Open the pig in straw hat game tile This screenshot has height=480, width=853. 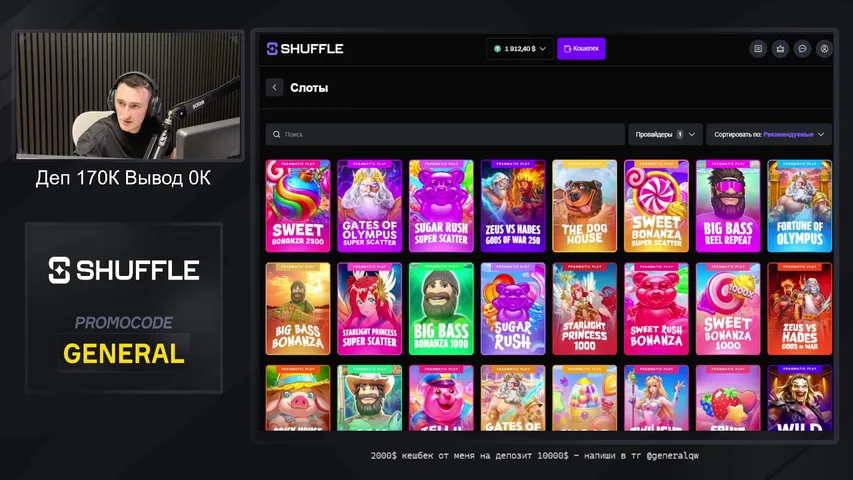[x=298, y=398]
